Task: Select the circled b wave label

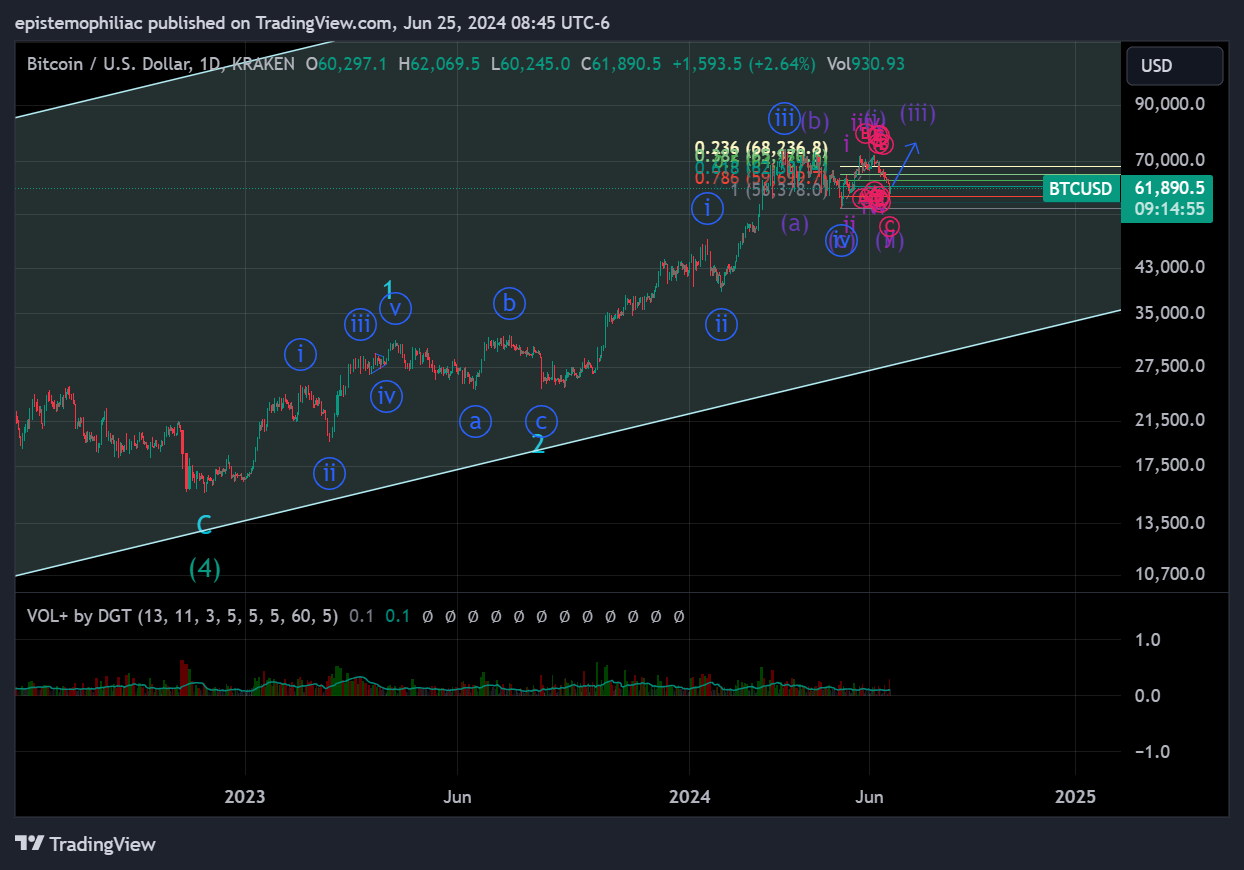Action: pos(509,302)
